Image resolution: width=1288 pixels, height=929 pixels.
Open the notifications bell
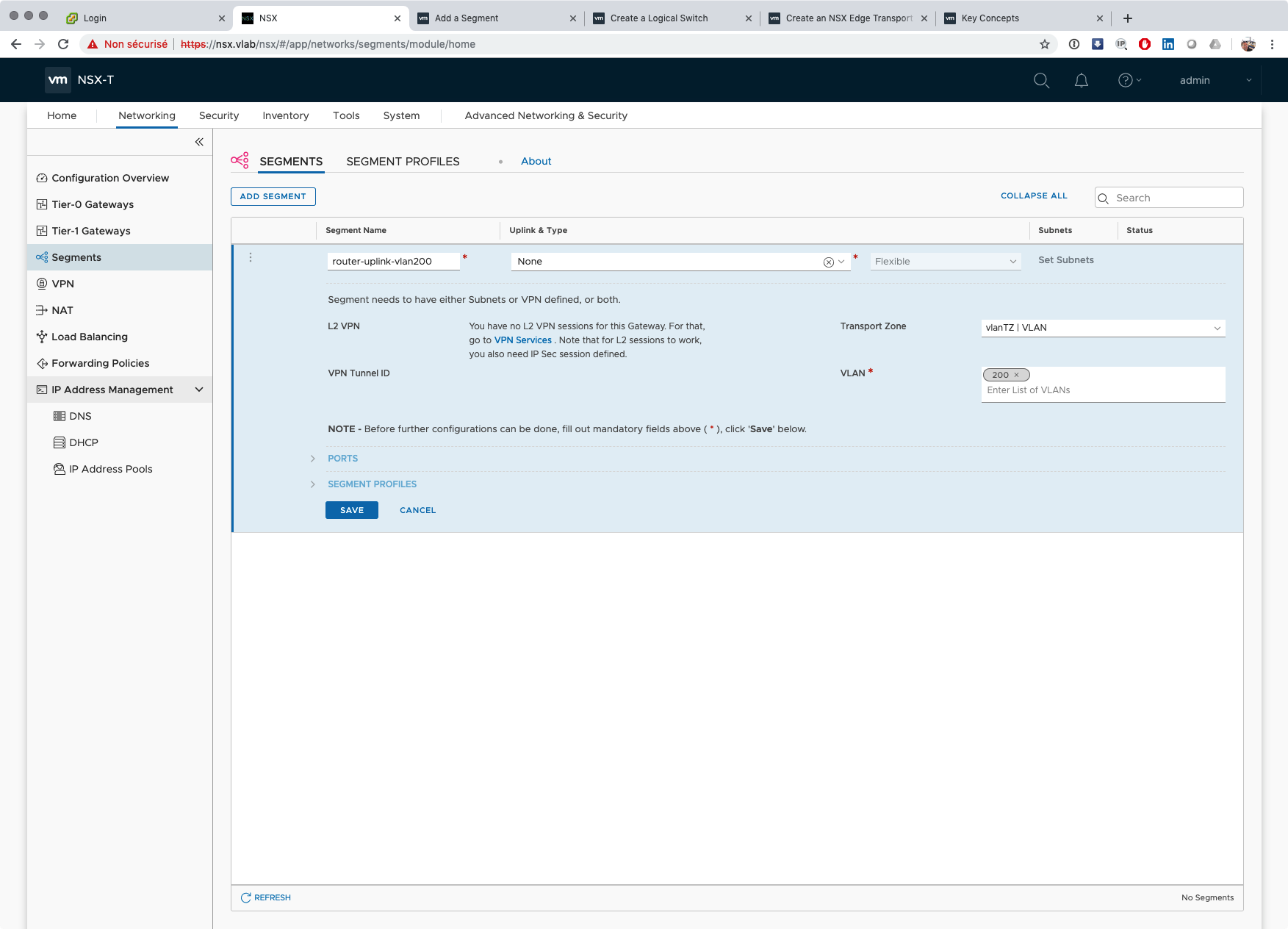pos(1081,80)
